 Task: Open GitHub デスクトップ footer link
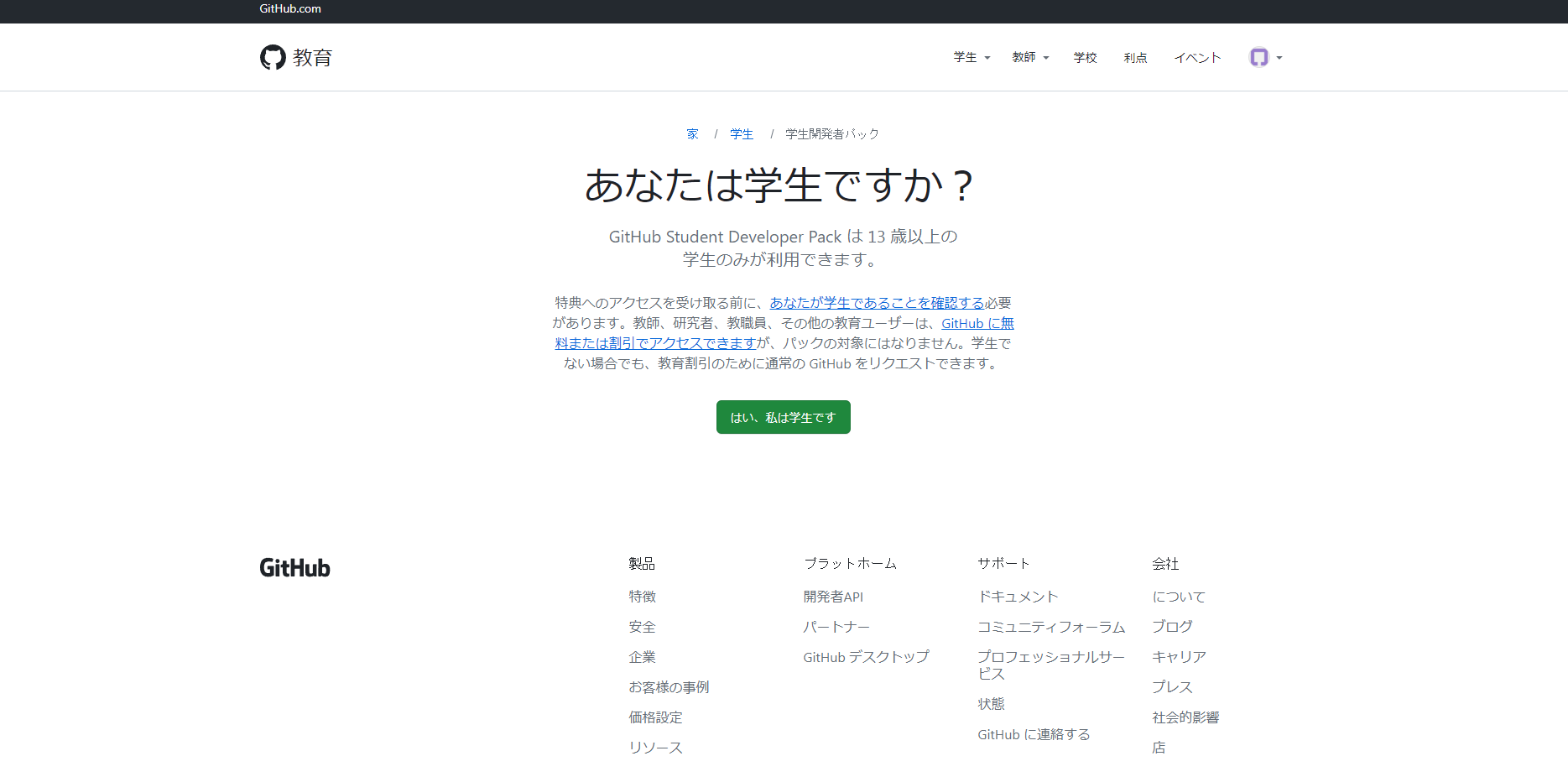click(866, 657)
